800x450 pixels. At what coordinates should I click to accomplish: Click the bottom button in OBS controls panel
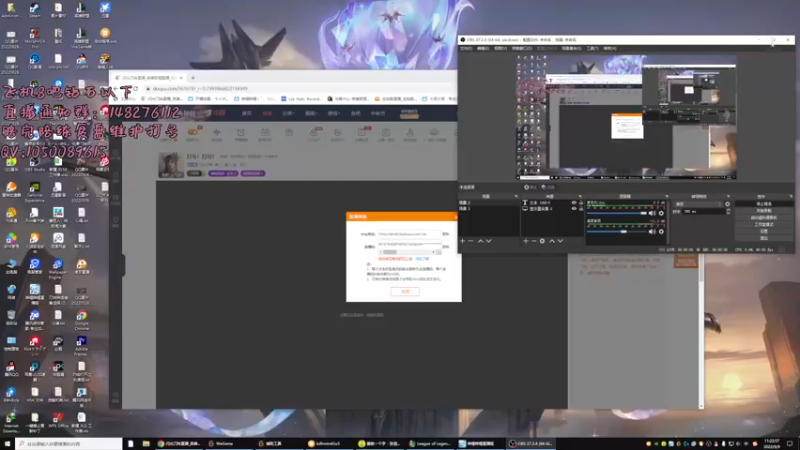(x=764, y=238)
